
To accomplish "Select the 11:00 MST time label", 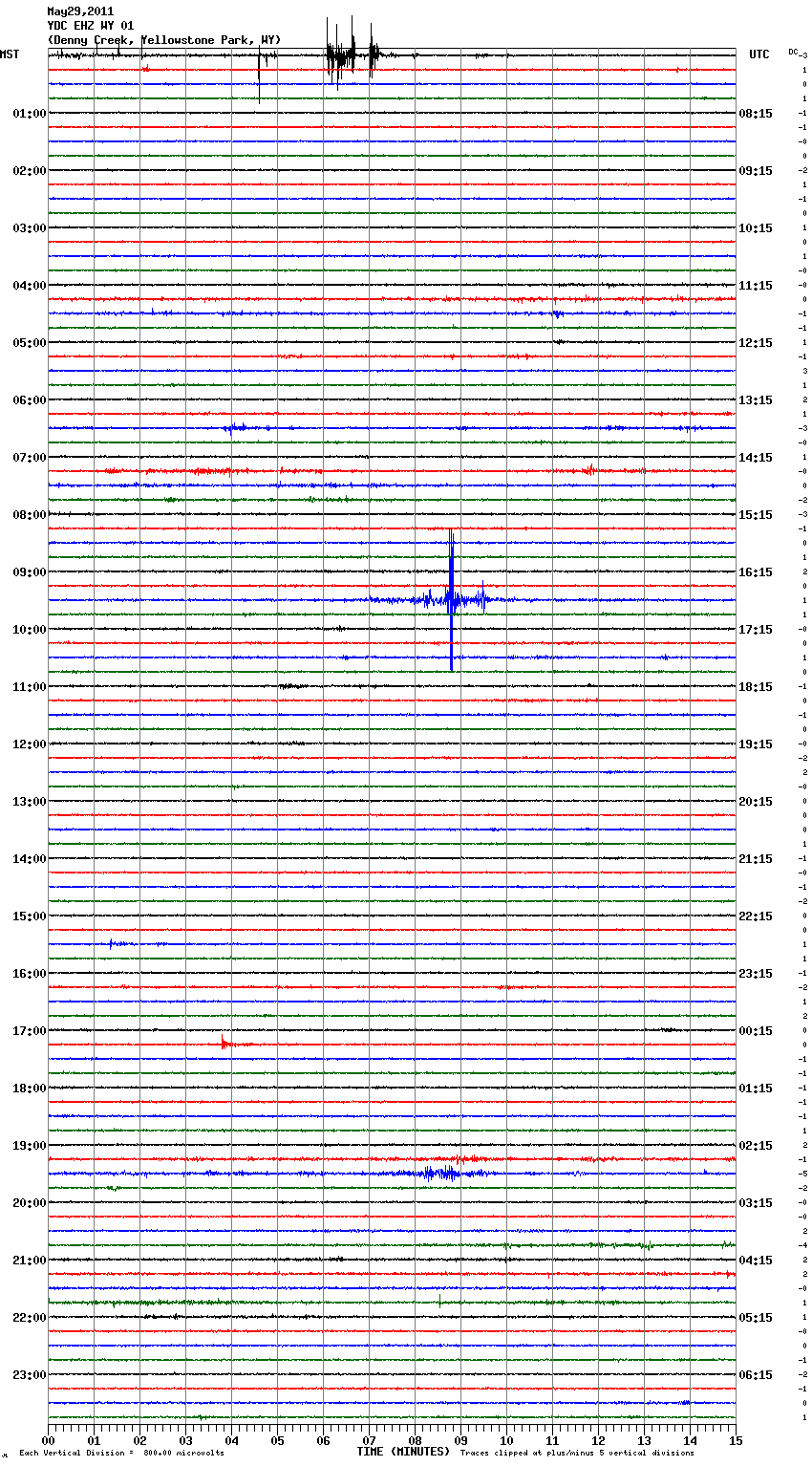I will pyautogui.click(x=30, y=687).
